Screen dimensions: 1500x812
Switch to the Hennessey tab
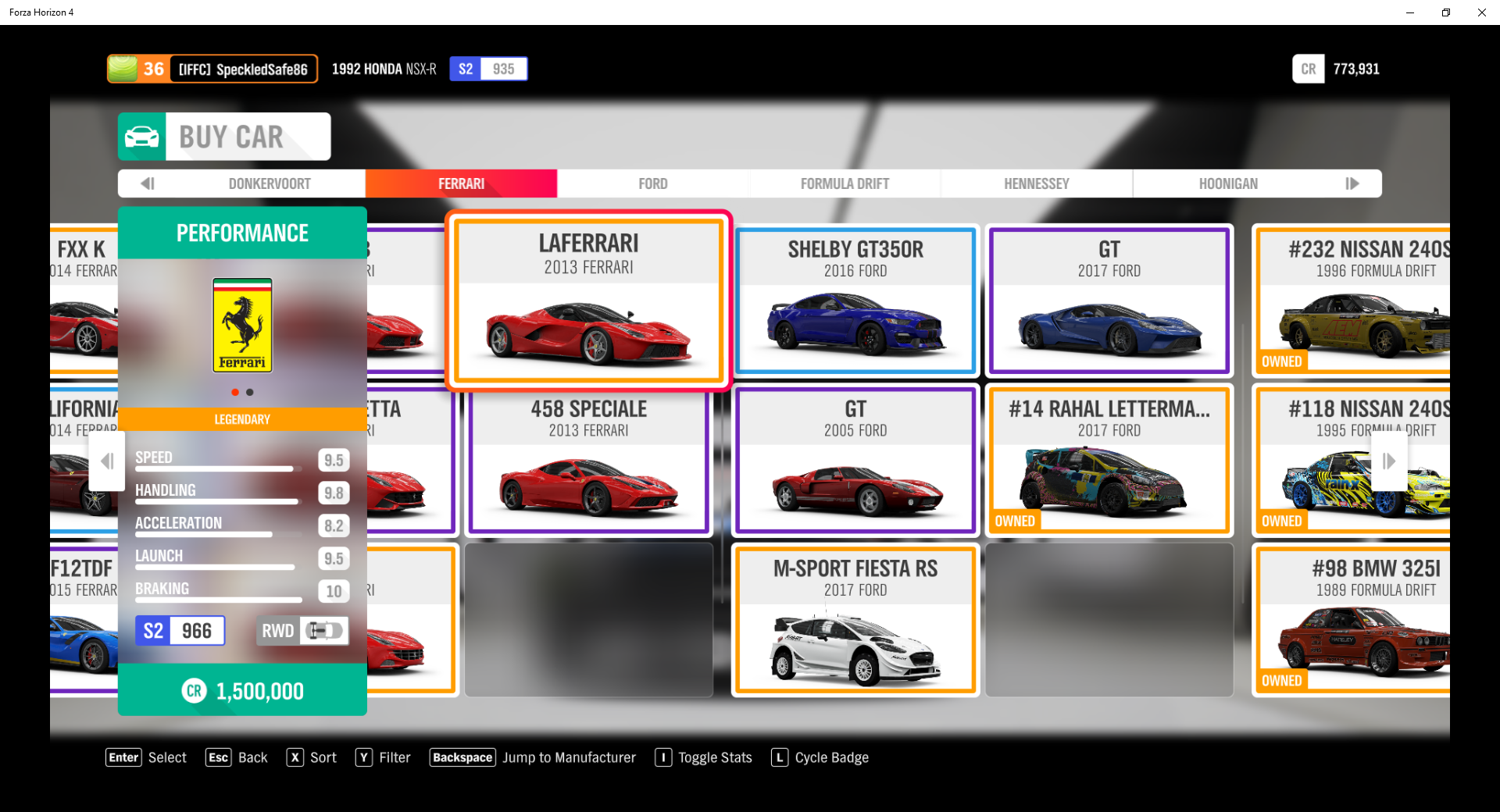point(1037,183)
